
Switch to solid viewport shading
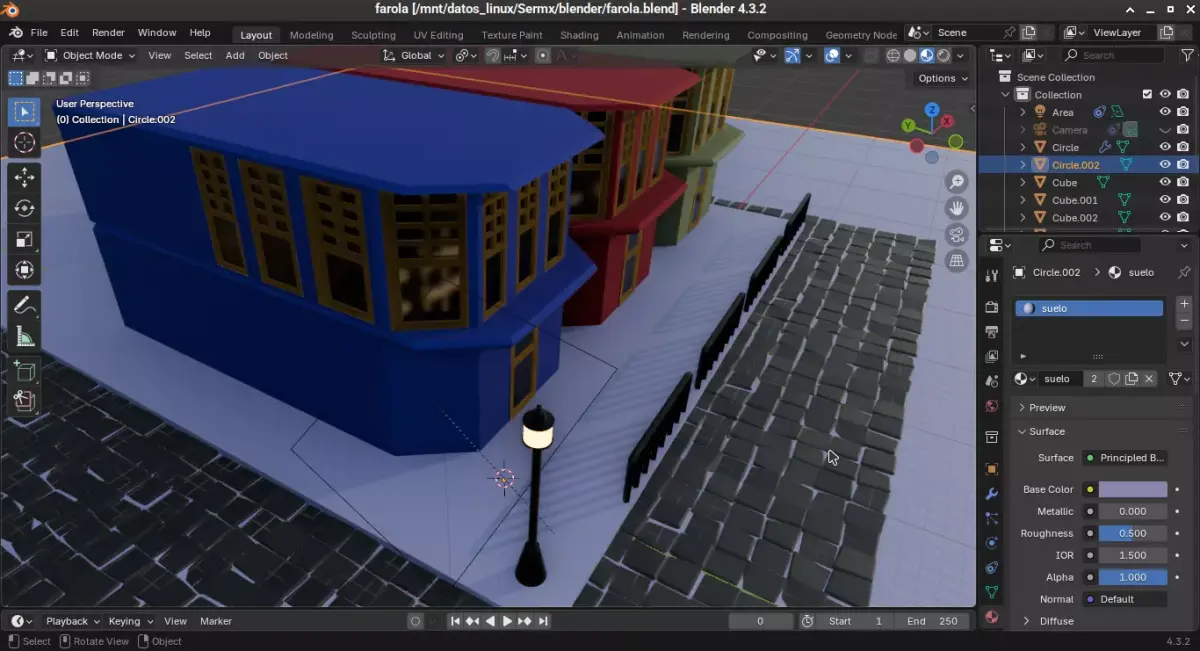(909, 55)
